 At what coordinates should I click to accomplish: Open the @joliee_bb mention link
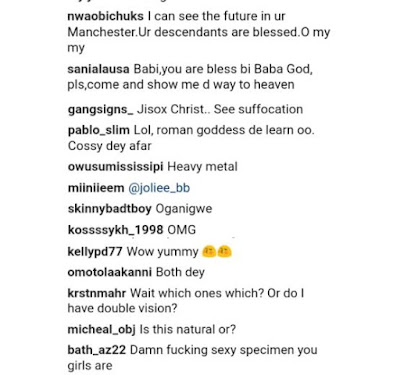click(x=159, y=188)
